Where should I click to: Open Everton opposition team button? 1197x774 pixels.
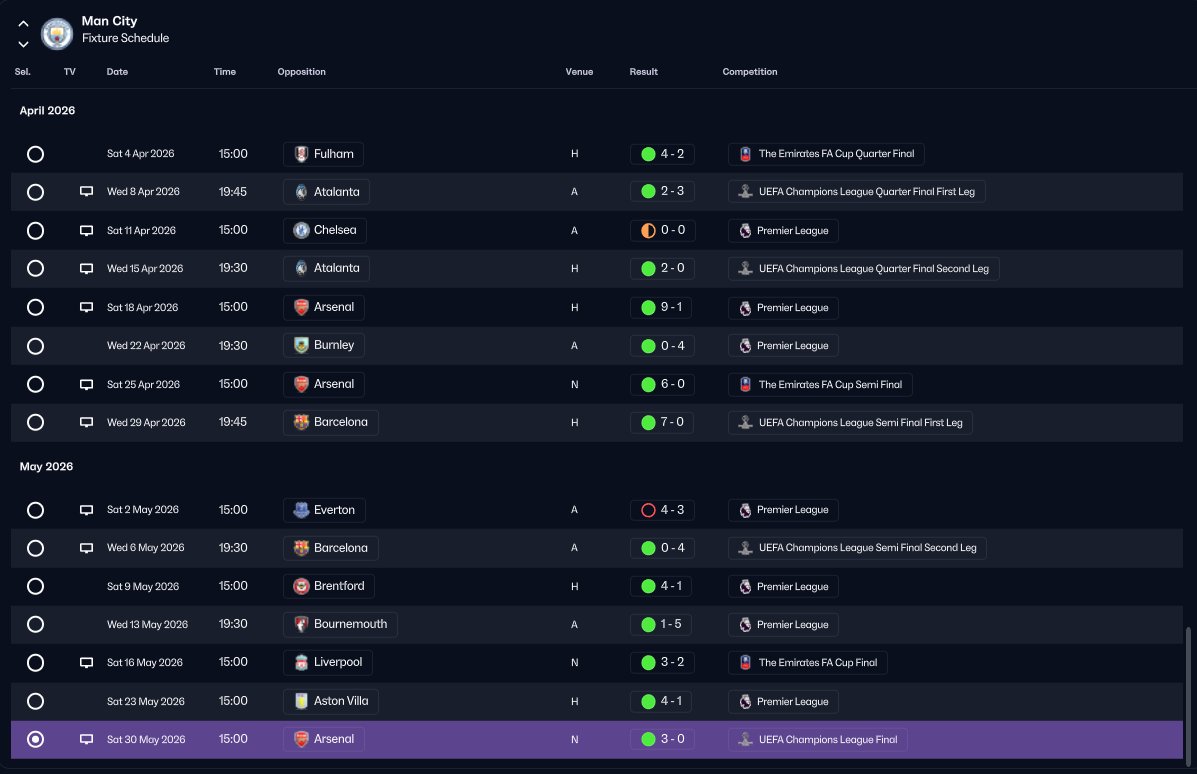click(324, 510)
